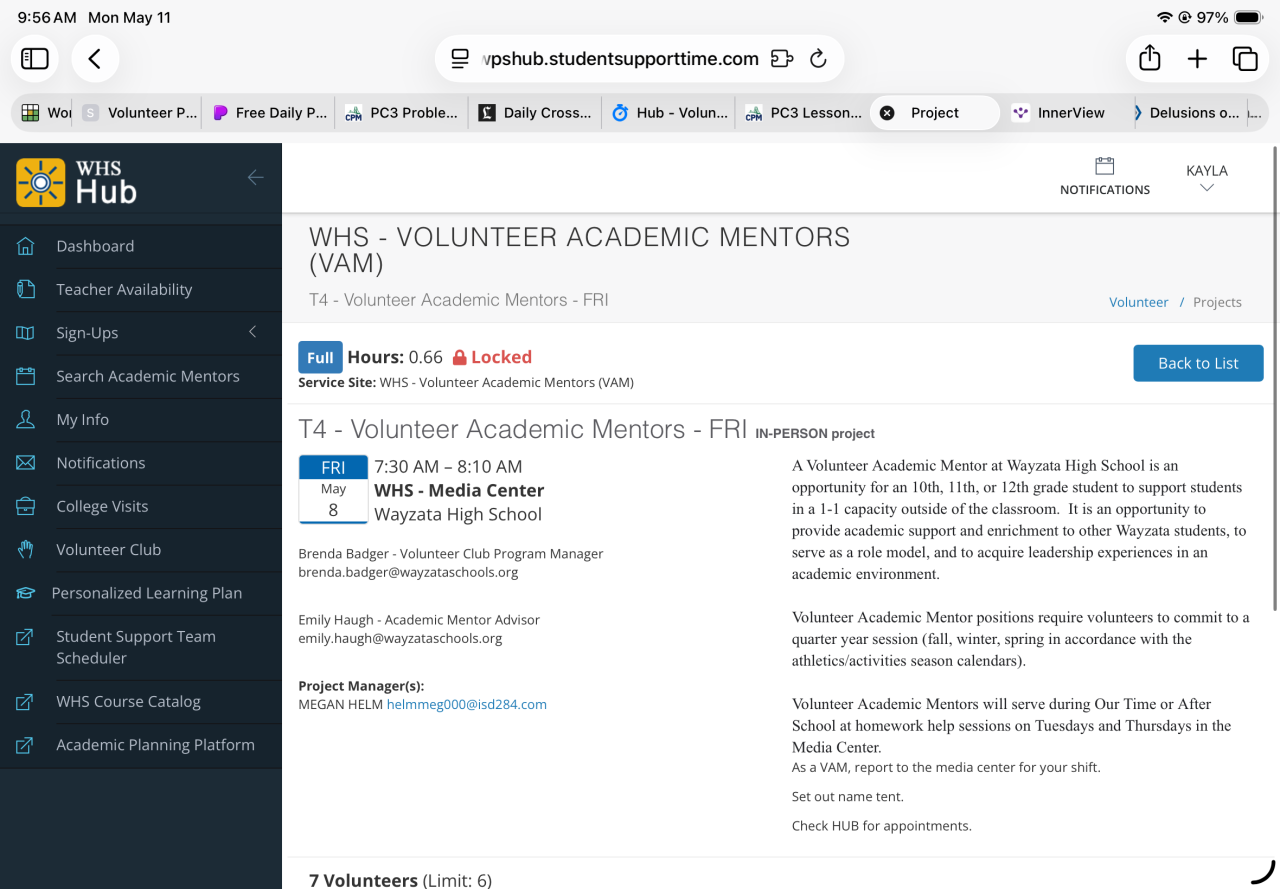The height and width of the screenshot is (889, 1280).
Task: Click the Notifications calendar icon in header
Action: click(x=1105, y=166)
